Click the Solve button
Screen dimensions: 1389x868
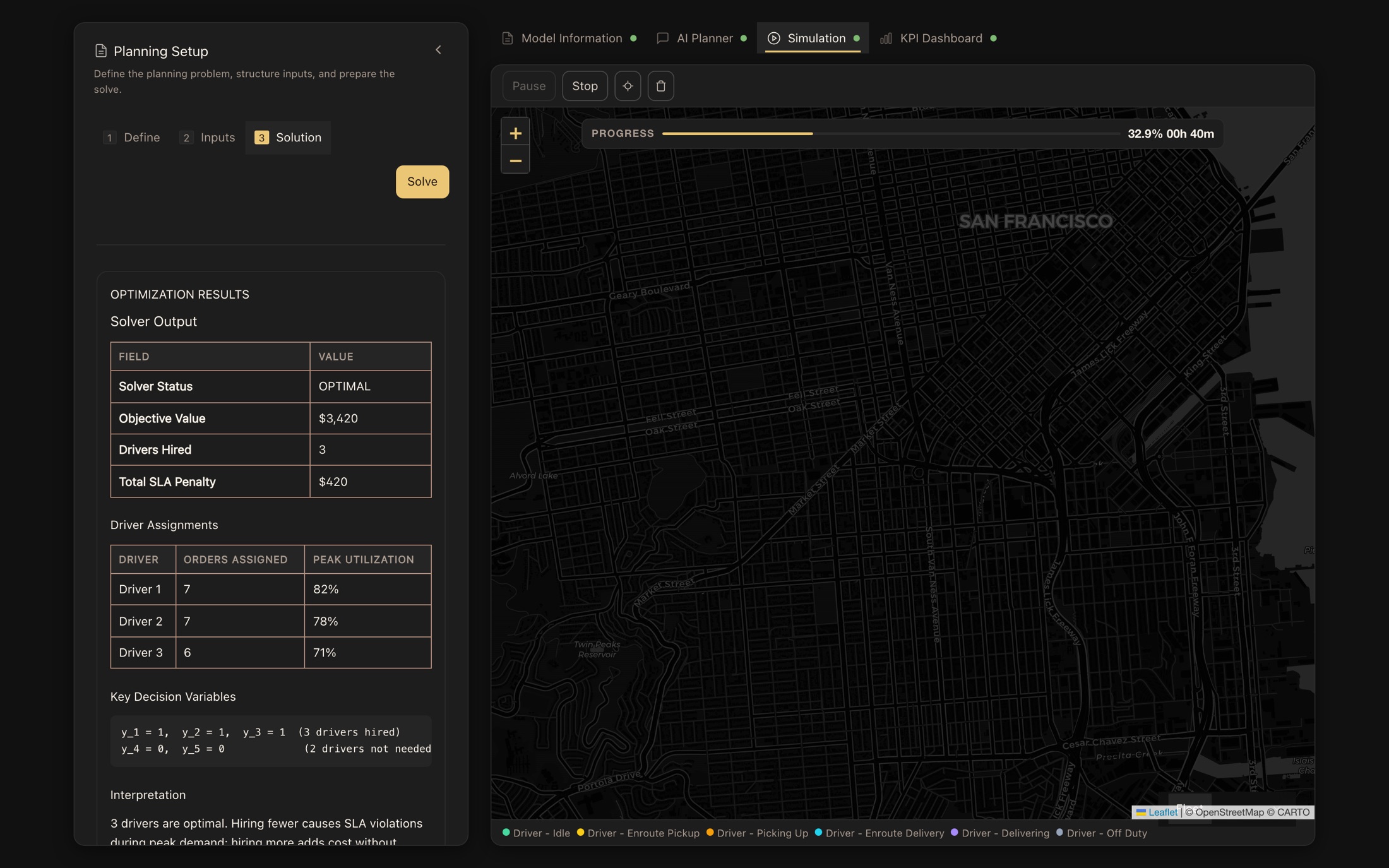(422, 182)
